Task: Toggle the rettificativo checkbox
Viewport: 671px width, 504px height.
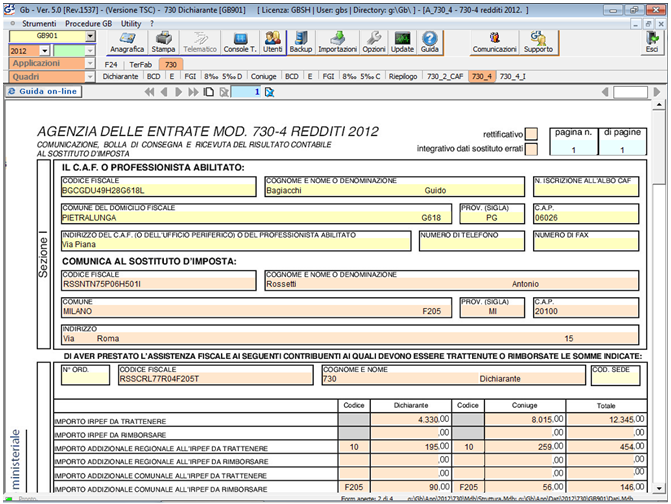Action: click(x=531, y=134)
